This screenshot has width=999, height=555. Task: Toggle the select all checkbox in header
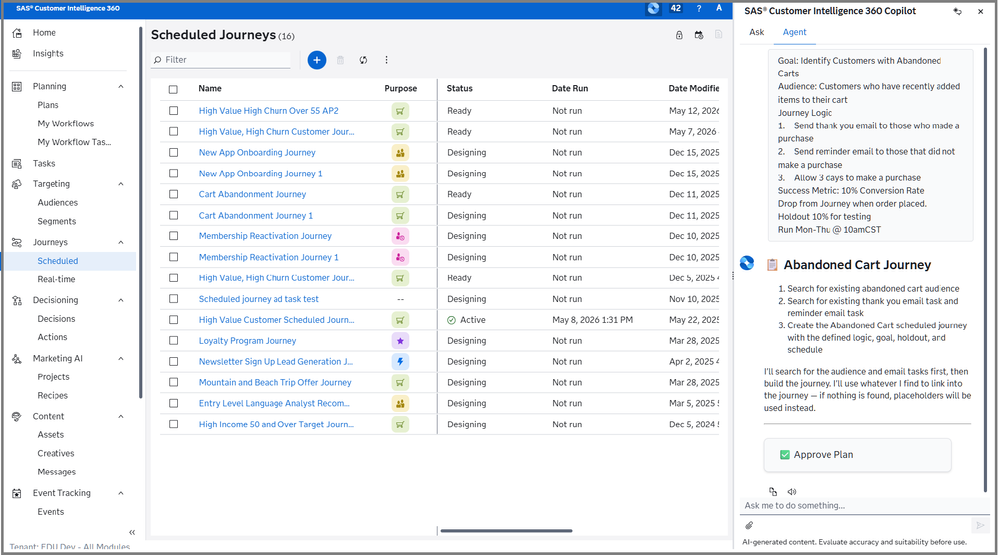(173, 89)
